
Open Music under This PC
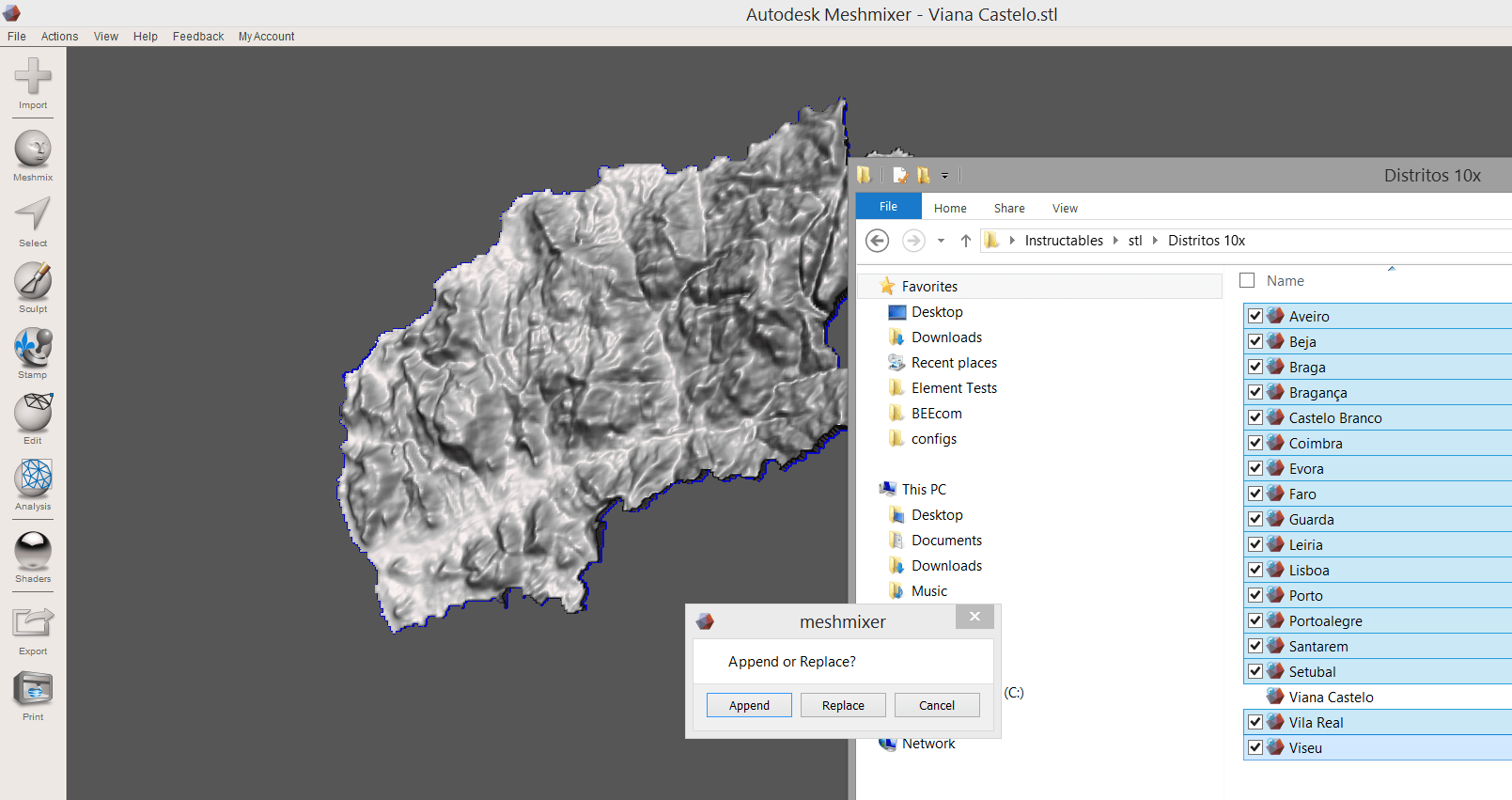(x=917, y=591)
